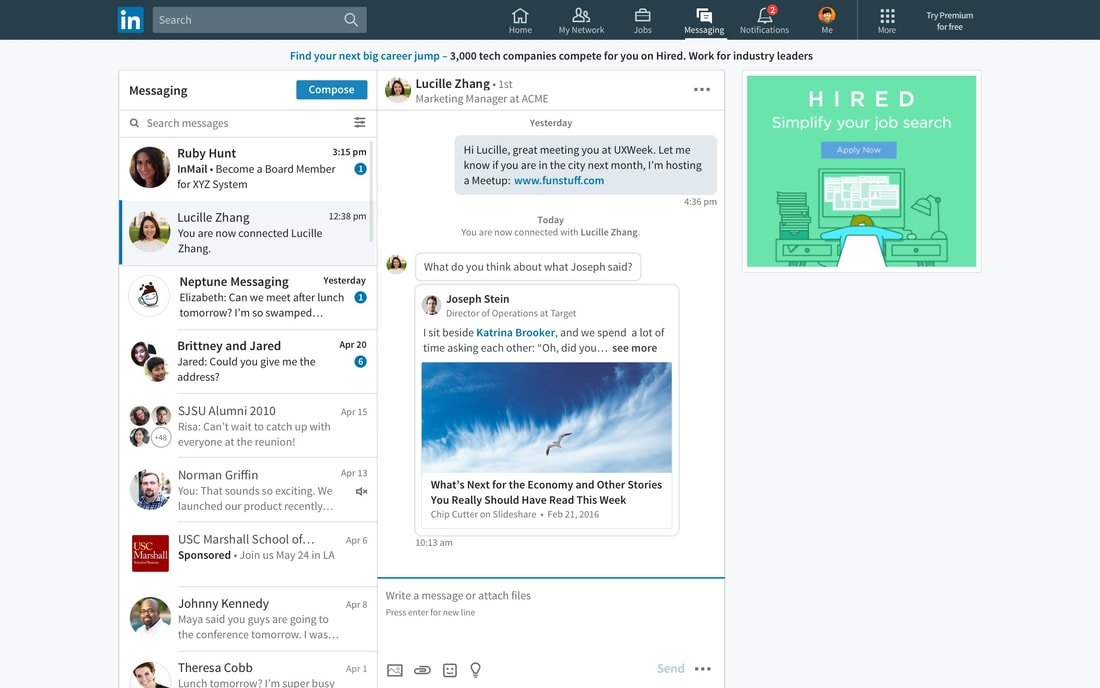1100x688 pixels.
Task: Click the paperclip attachment icon
Action: tap(421, 669)
